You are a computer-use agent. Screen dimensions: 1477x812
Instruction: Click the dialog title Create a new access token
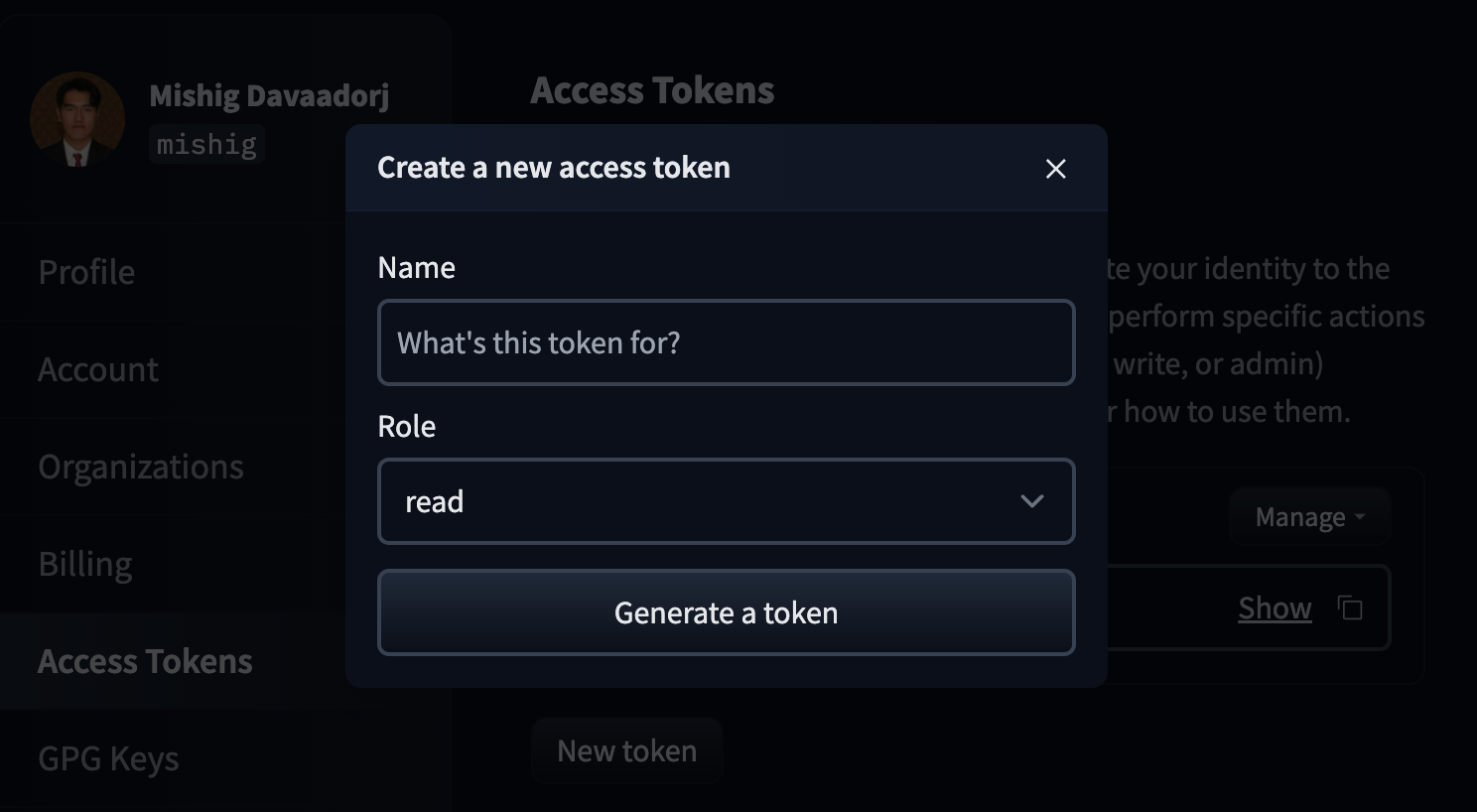554,168
